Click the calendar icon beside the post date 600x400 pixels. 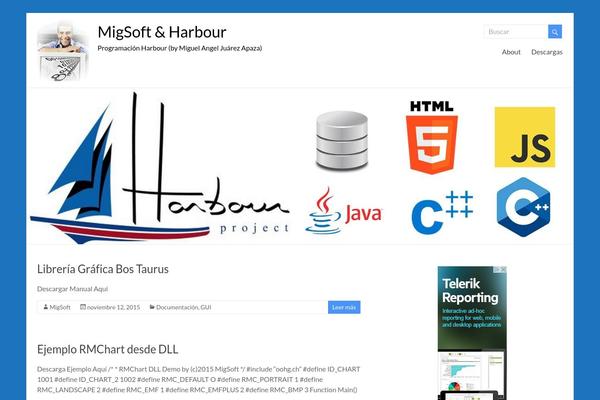pyautogui.click(x=83, y=307)
